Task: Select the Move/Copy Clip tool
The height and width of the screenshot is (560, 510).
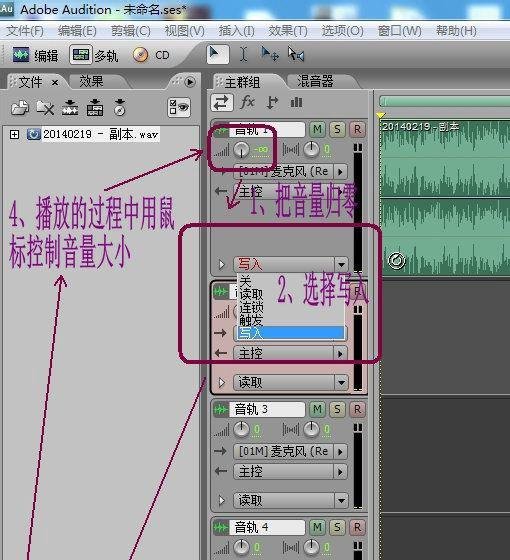Action: (x=270, y=55)
